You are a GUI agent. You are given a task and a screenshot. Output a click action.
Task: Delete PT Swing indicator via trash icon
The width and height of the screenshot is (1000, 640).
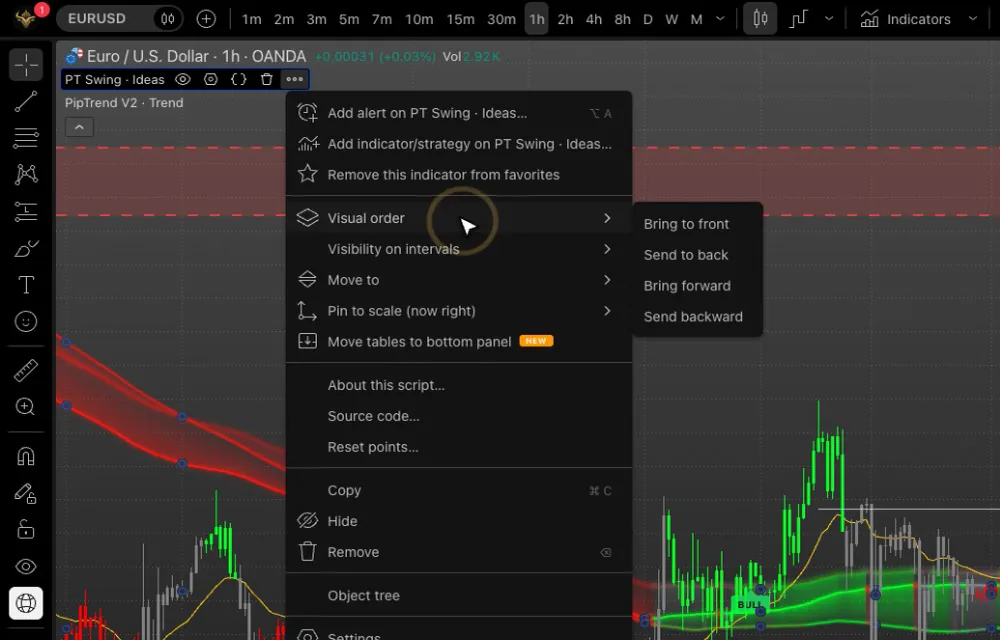click(267, 79)
